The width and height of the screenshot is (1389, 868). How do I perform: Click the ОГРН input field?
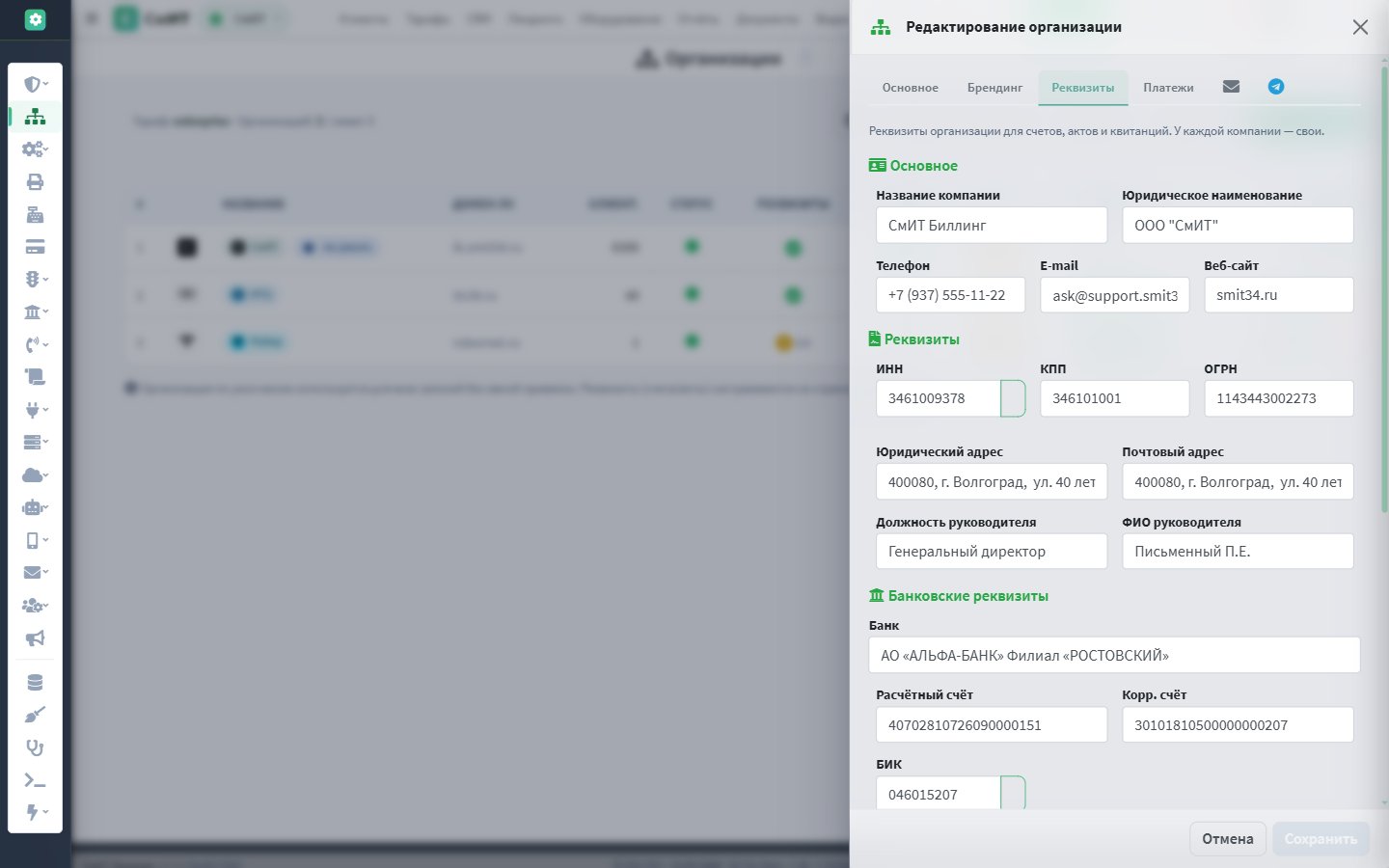click(1279, 398)
